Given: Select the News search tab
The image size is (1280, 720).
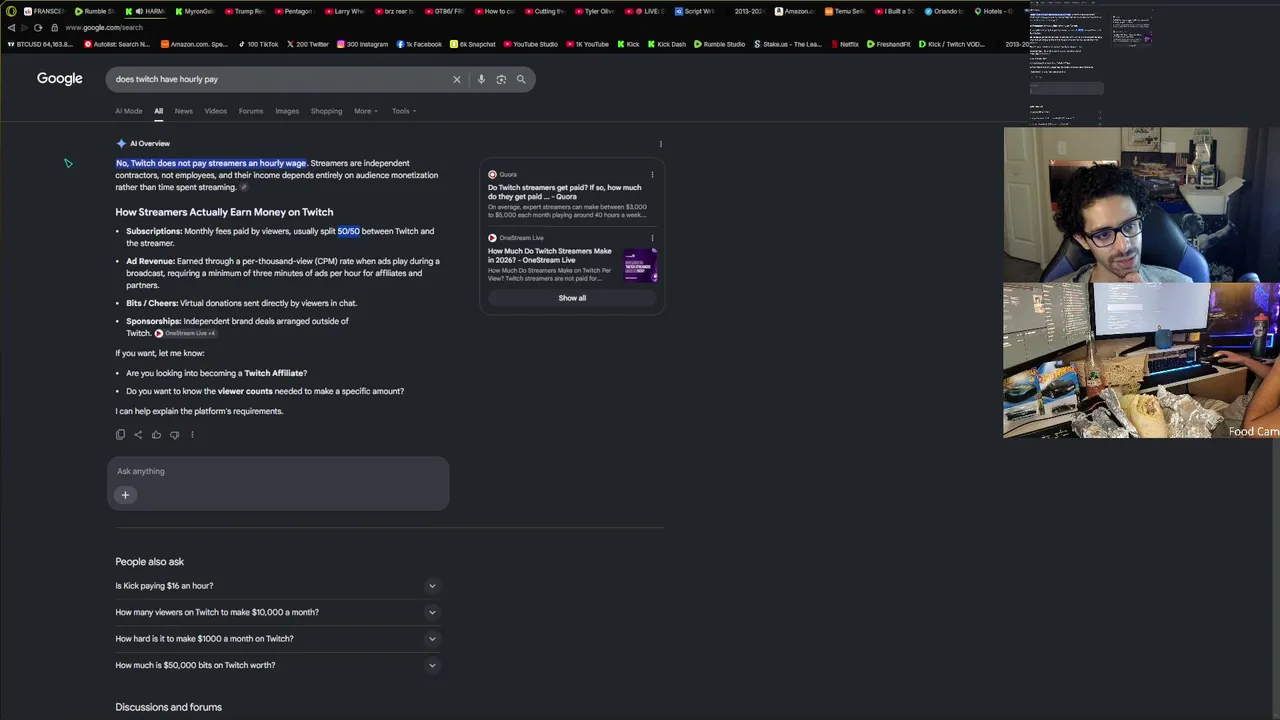Looking at the screenshot, I should [184, 111].
